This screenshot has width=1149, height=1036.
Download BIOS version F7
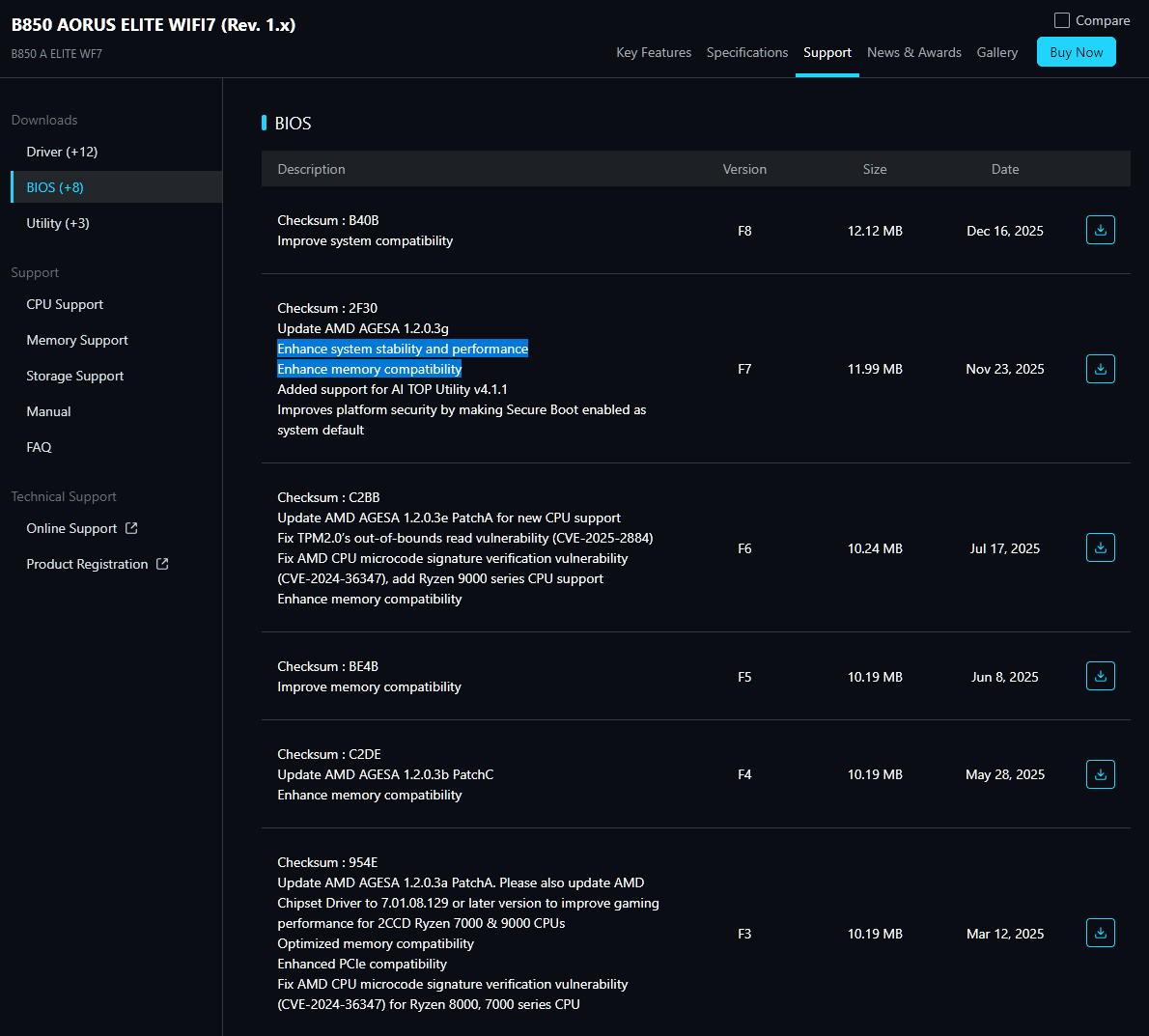[x=1100, y=369]
